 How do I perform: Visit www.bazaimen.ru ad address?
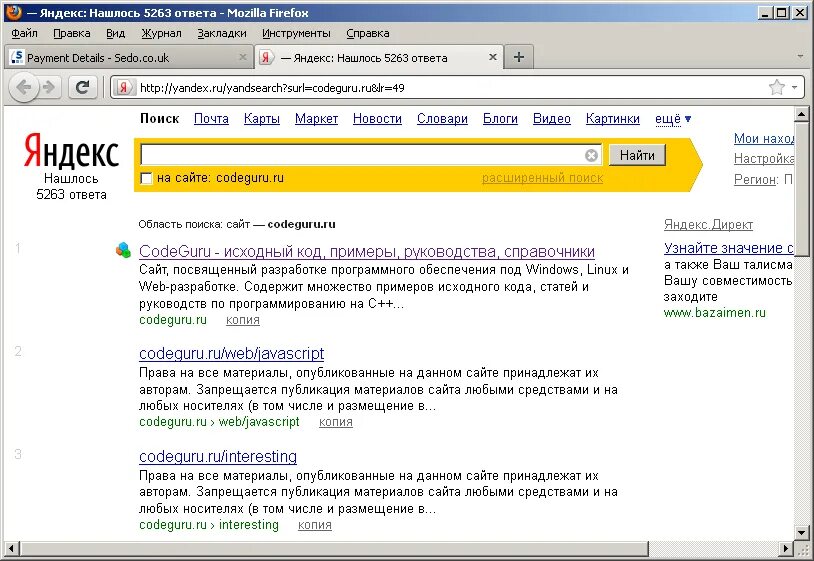click(714, 313)
